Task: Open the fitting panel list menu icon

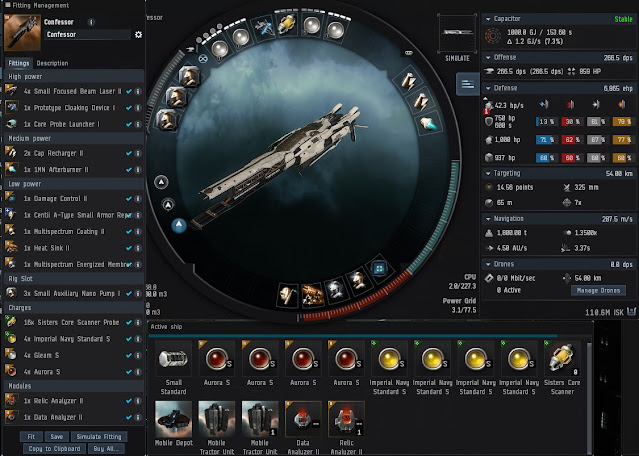Action: coord(467,84)
